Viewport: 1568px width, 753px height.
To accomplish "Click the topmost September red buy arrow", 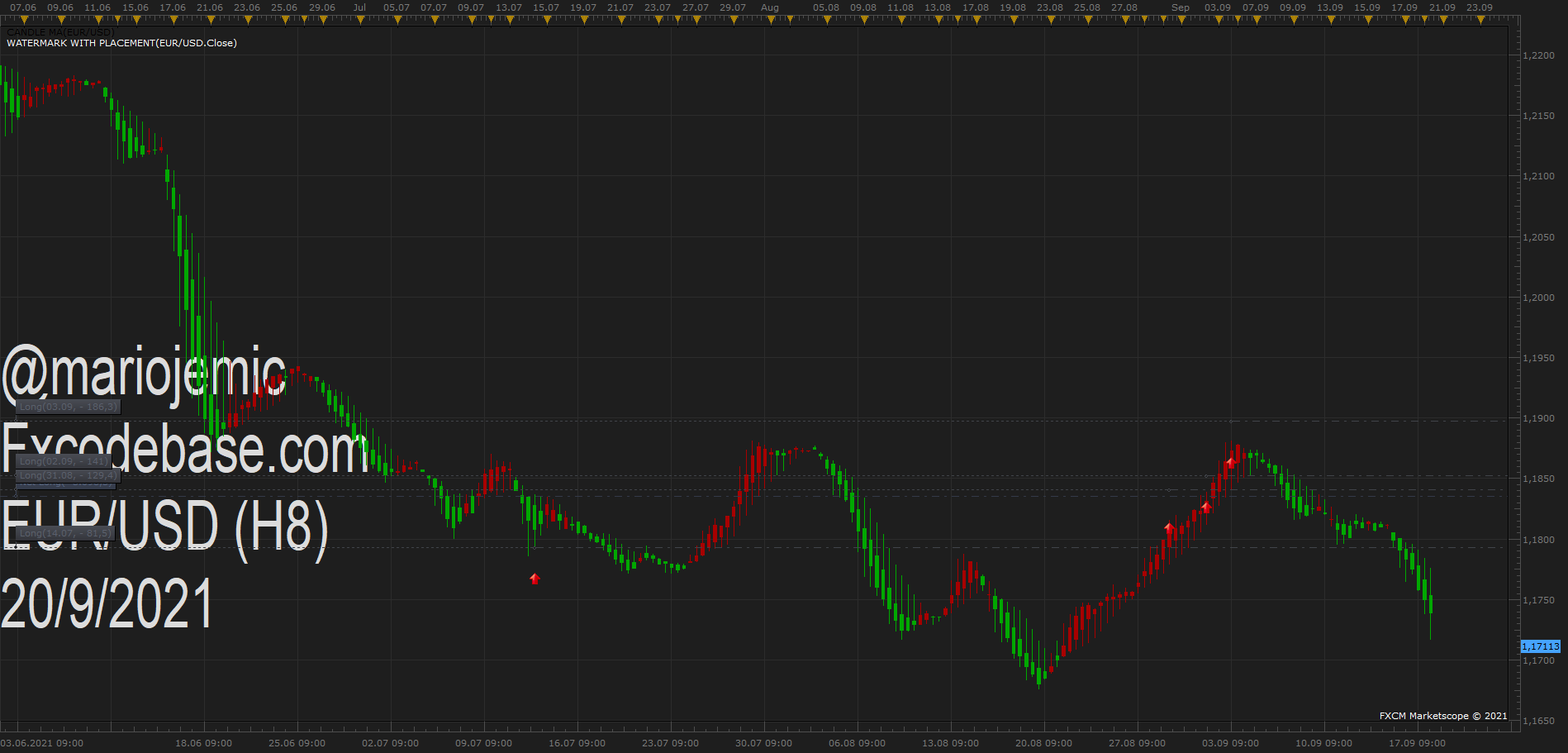I will coord(1231,462).
